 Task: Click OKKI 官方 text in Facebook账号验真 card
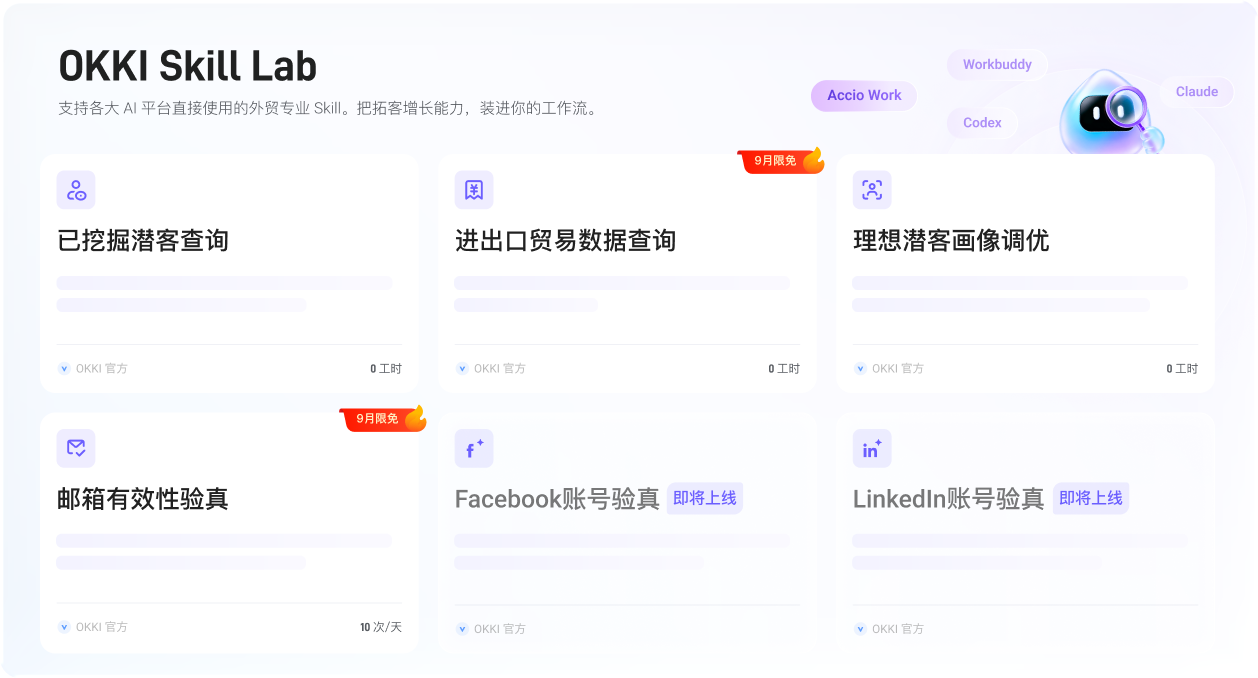pyautogui.click(x=500, y=629)
